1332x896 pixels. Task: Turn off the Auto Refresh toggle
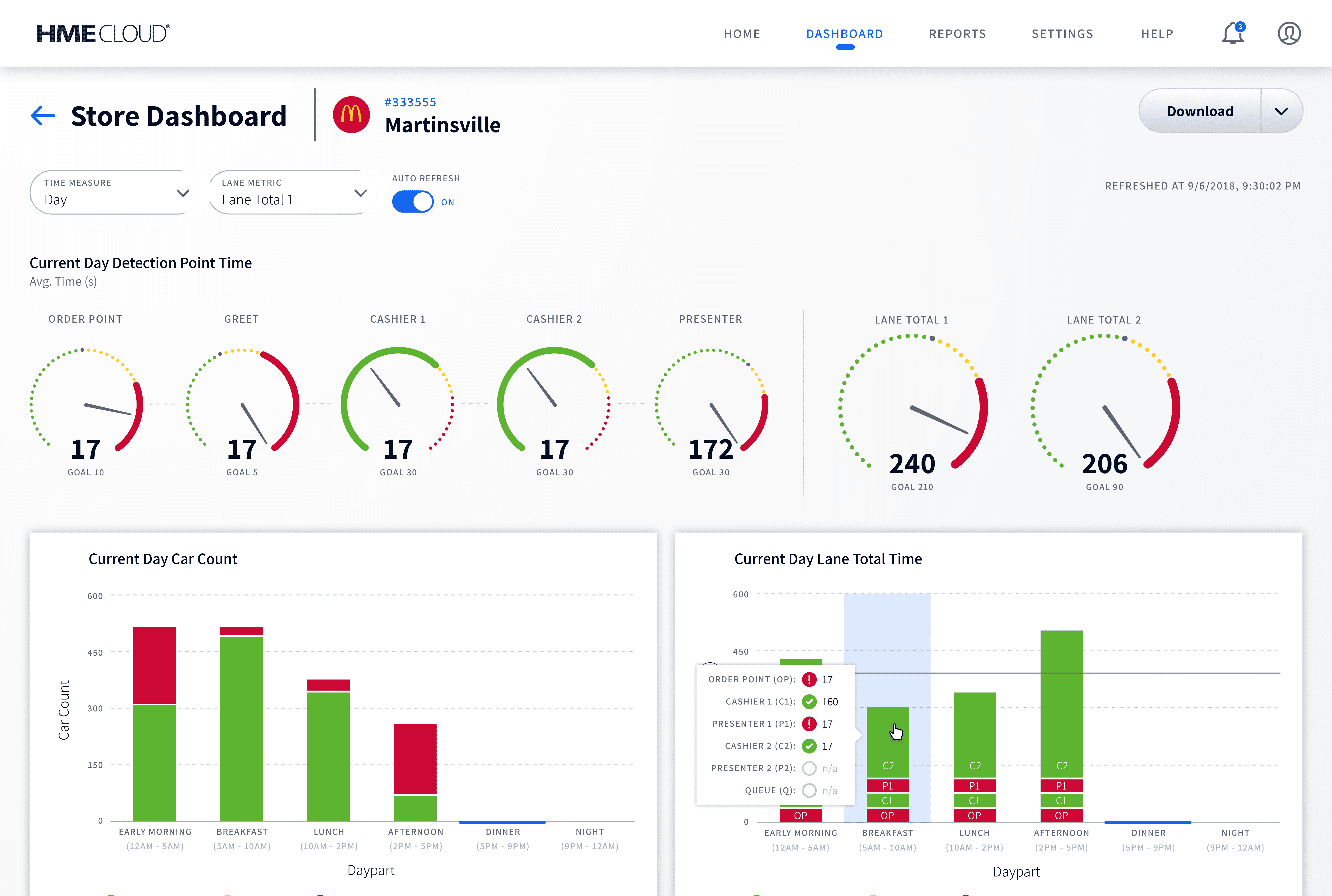click(x=413, y=202)
